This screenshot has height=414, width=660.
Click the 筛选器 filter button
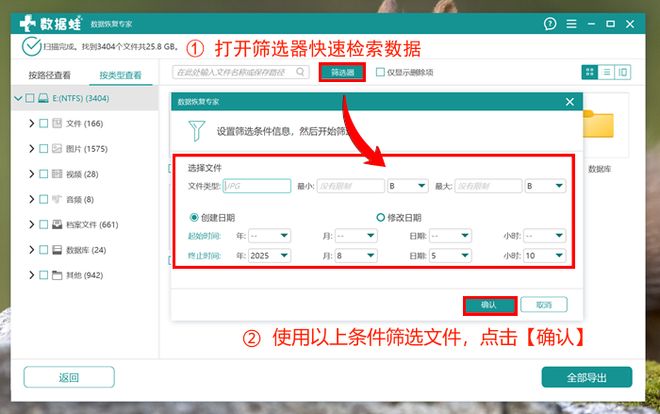click(342, 72)
